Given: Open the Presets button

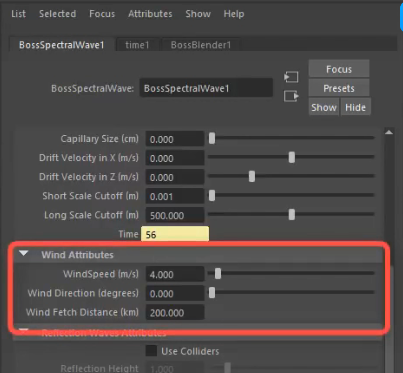Looking at the screenshot, I should (x=339, y=88).
